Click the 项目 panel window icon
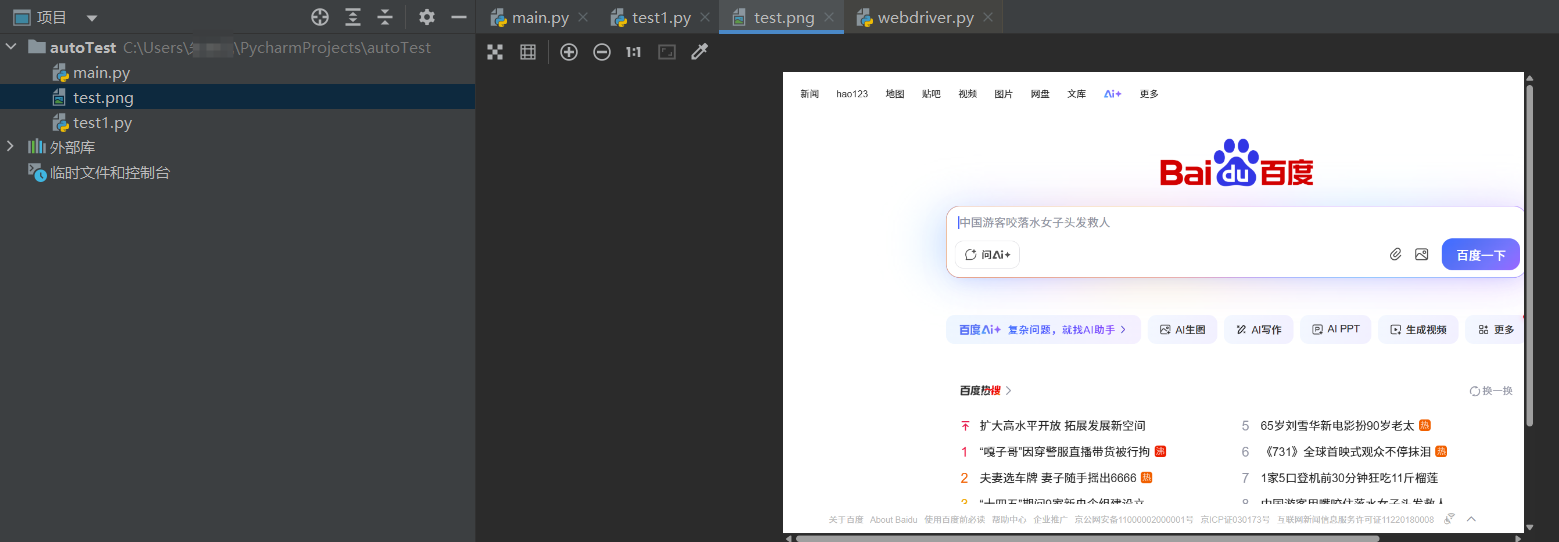1559x542 pixels. point(21,17)
